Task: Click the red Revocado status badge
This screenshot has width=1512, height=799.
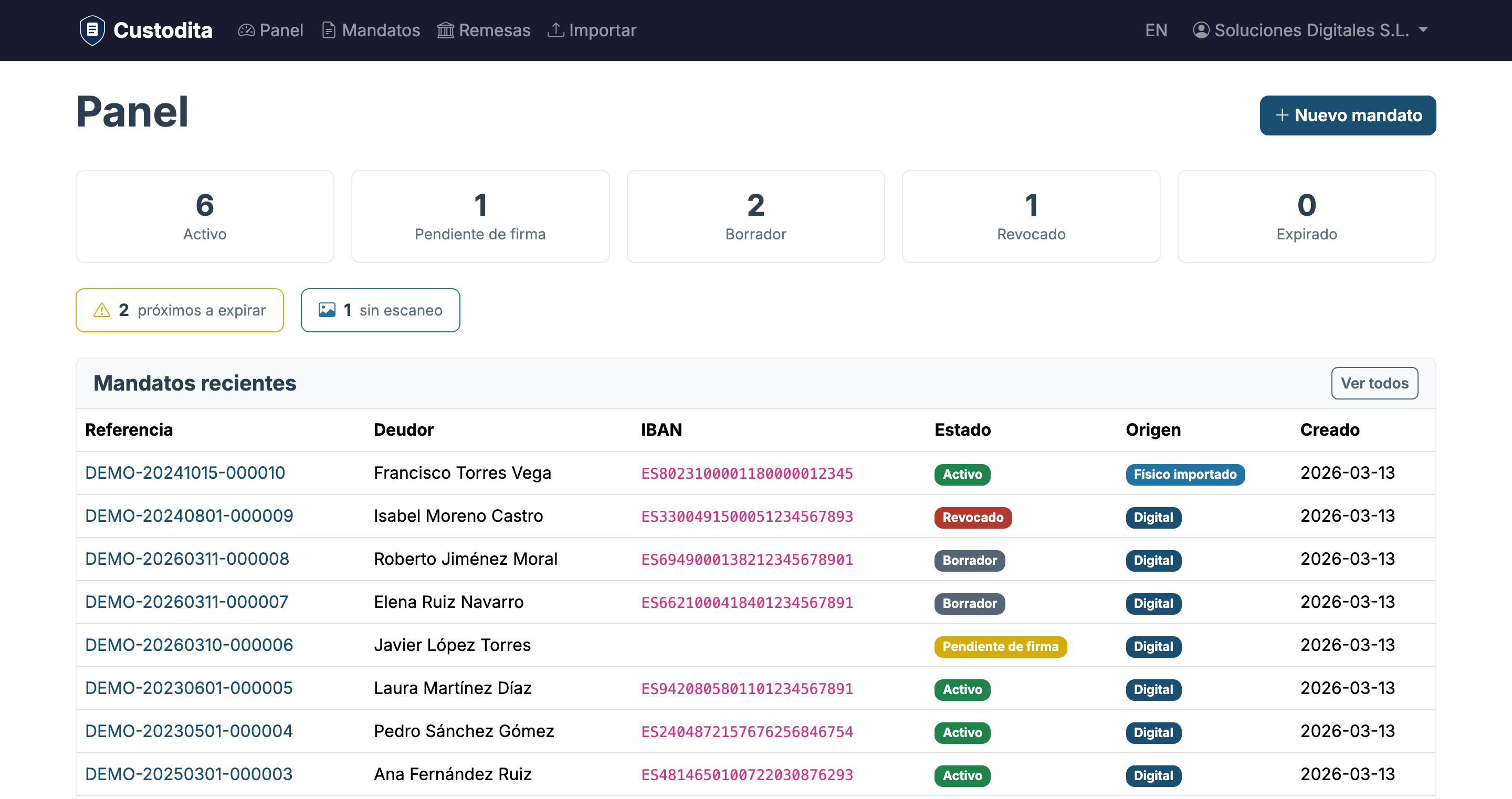Action: 973,517
